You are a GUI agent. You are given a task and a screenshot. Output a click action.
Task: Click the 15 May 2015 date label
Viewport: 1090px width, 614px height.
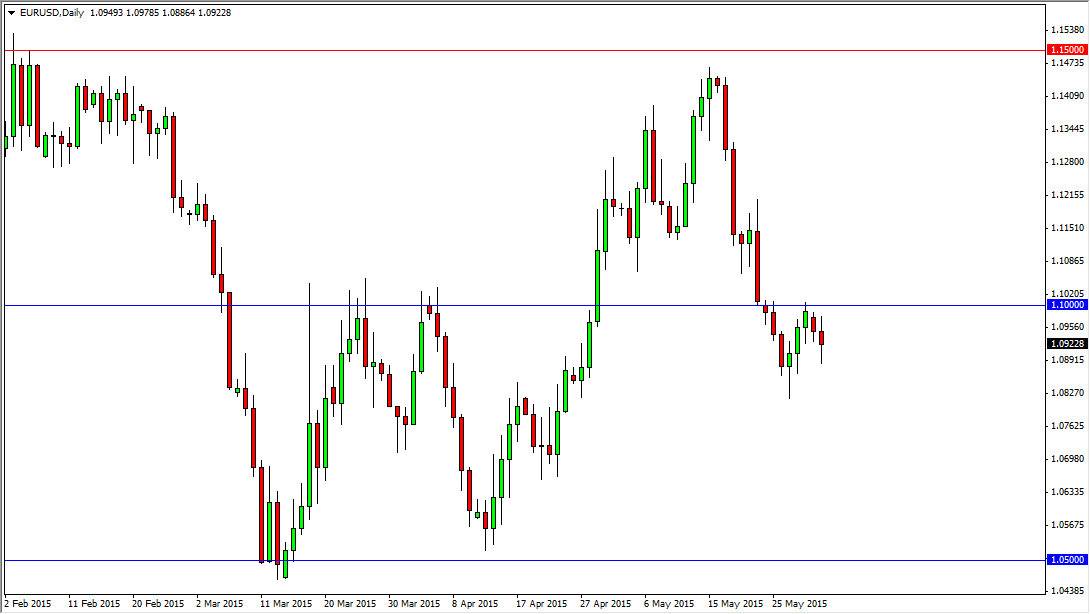tap(735, 604)
